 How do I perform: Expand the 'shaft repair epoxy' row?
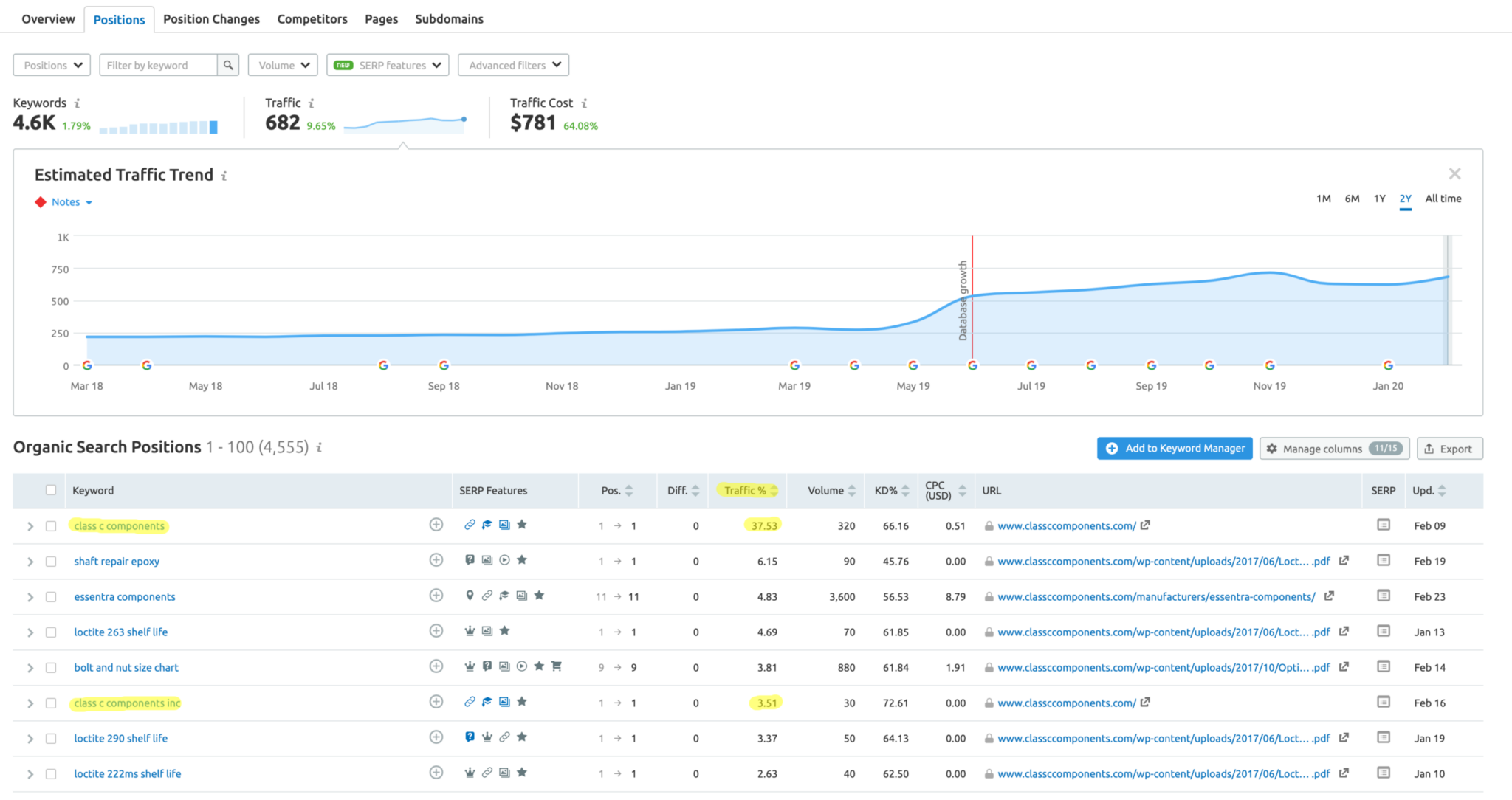click(30, 562)
